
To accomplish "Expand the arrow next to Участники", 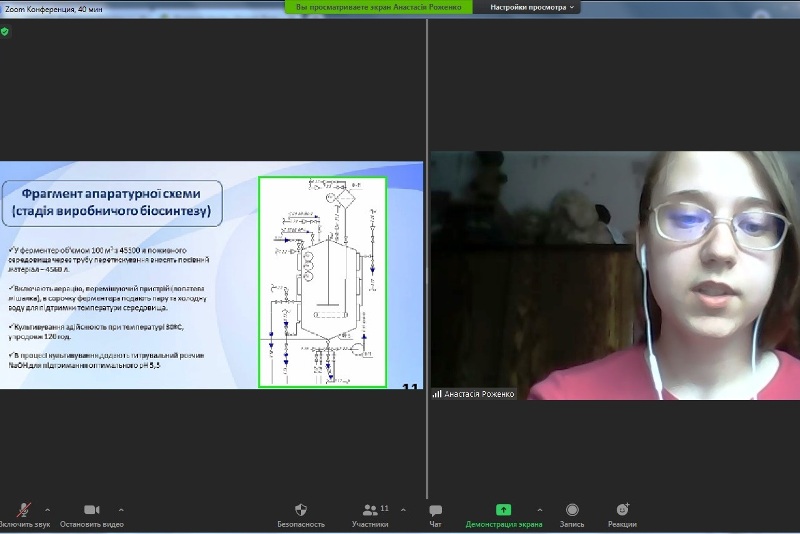I will [402, 509].
